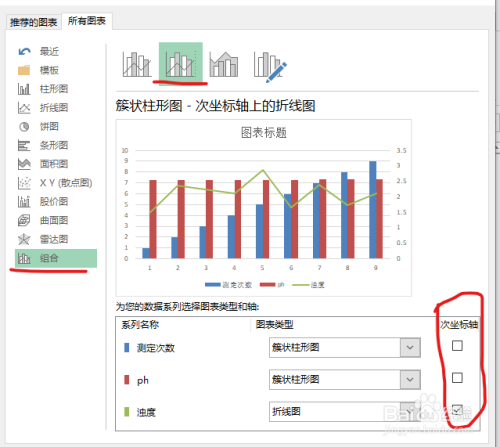Choose the stacked area with clustered column icon
500x447 pixels.
(224, 64)
